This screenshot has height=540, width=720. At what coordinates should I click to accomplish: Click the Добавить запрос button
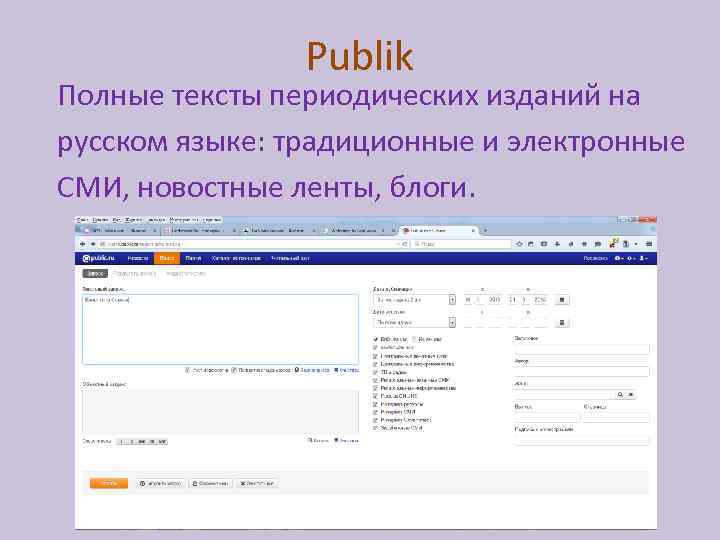click(x=161, y=484)
